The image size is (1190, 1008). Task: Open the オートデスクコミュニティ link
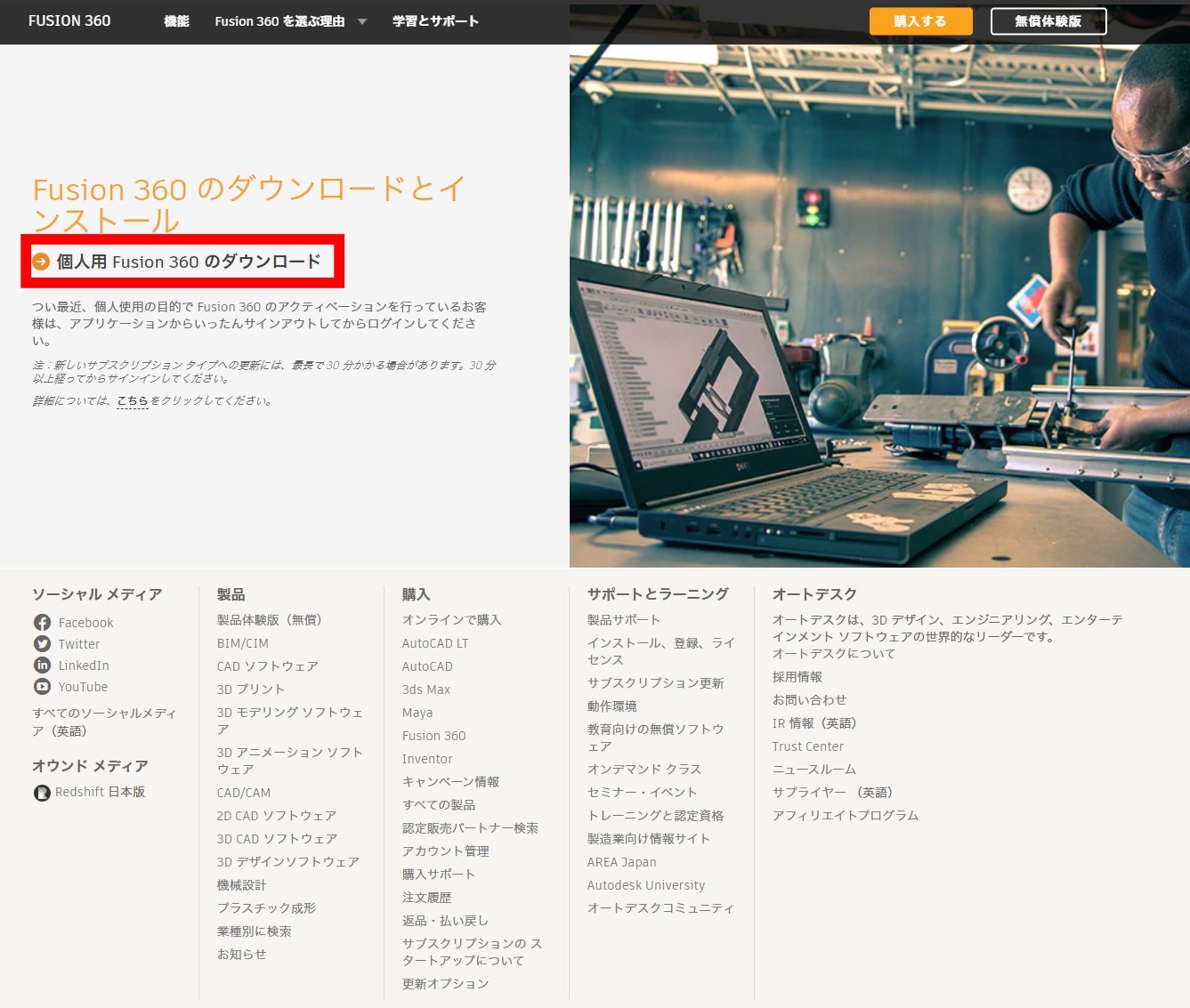coord(660,908)
